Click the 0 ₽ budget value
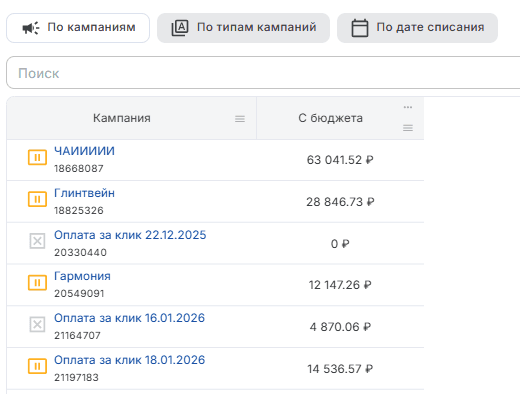This screenshot has width=520, height=394. [x=340, y=244]
